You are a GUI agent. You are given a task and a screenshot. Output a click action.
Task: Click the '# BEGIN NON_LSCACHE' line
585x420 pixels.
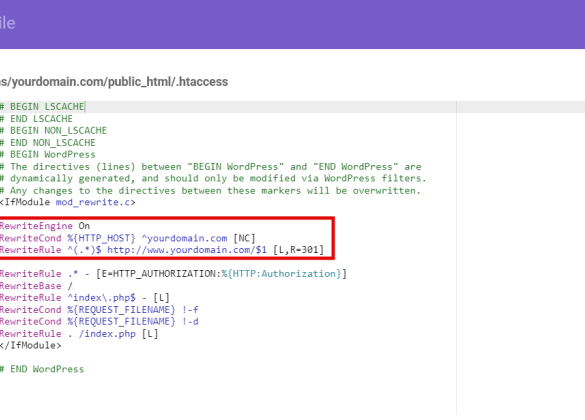click(53, 131)
